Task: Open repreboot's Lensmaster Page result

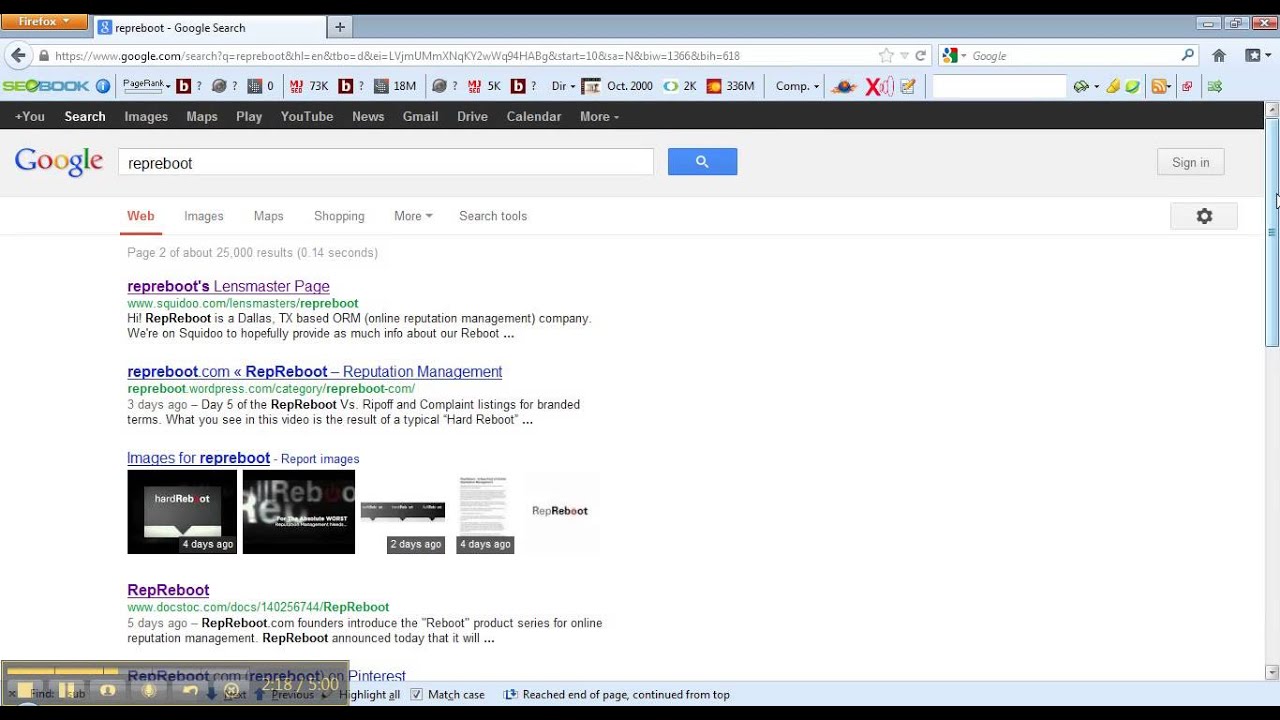Action: coord(228,286)
